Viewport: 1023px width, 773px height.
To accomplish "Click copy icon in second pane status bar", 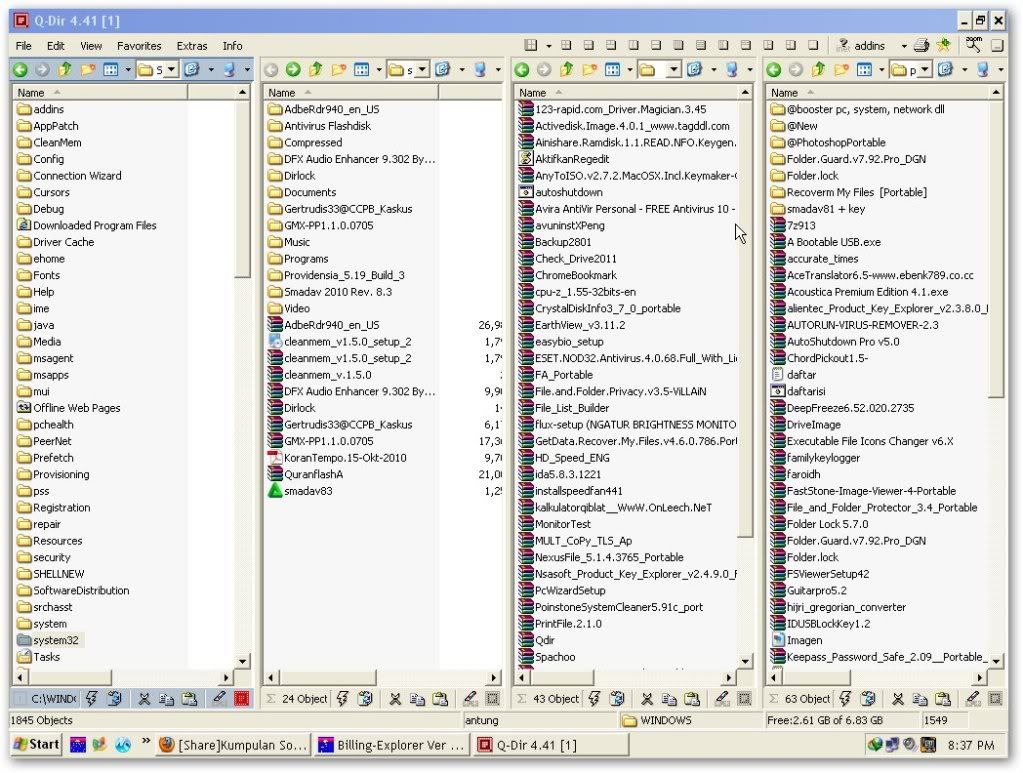I will coord(417,699).
